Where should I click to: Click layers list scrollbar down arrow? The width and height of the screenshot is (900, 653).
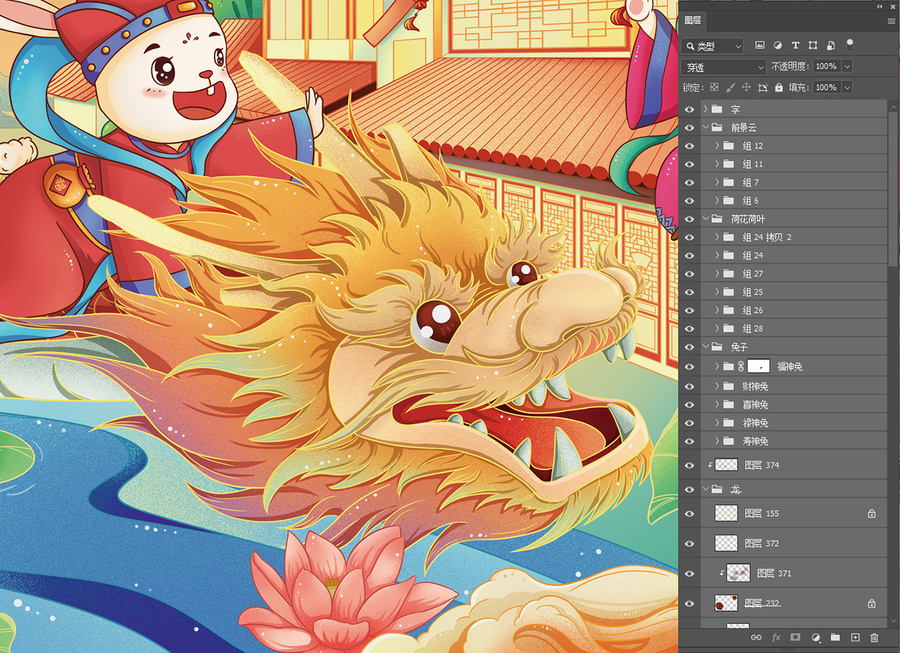pos(893,621)
